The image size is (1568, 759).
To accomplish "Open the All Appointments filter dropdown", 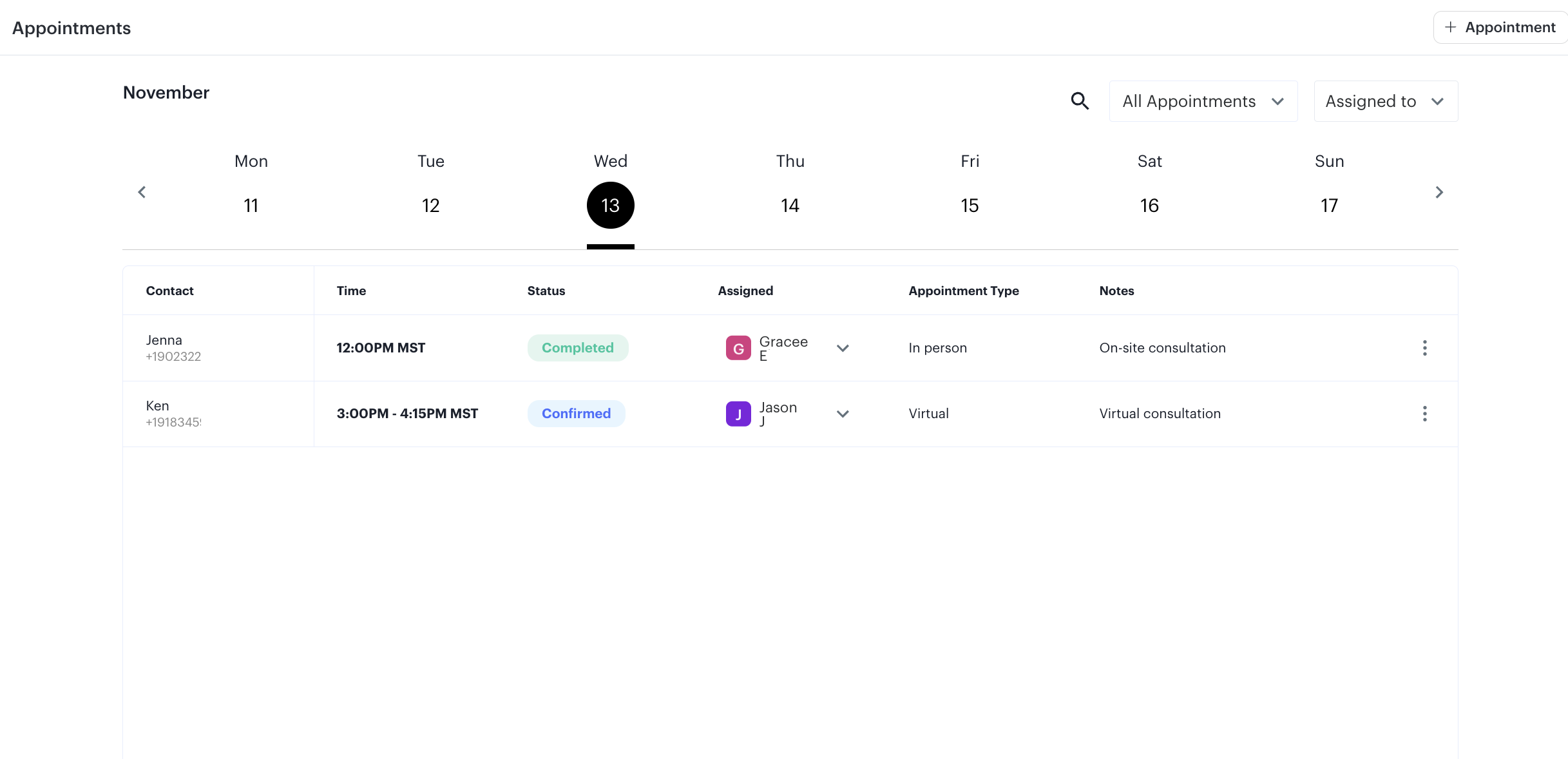I will [x=1203, y=101].
